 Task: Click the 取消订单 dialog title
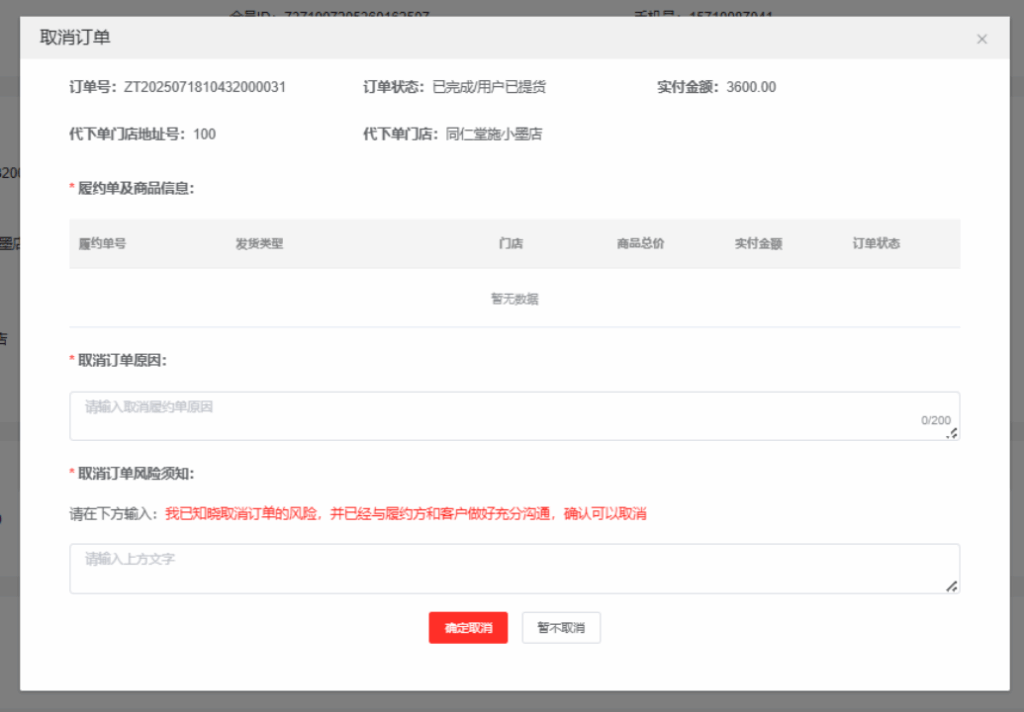pos(75,38)
